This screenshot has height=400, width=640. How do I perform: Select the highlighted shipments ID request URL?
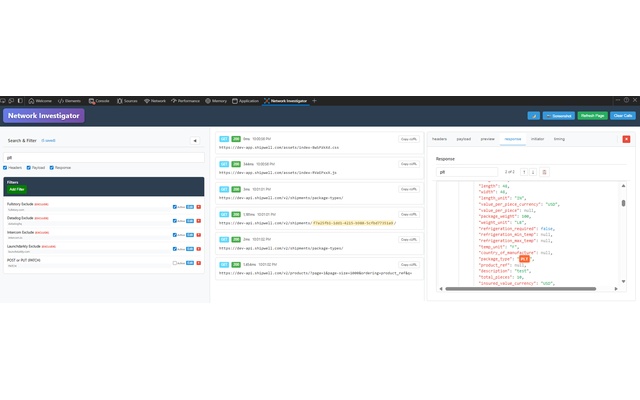tap(307, 223)
